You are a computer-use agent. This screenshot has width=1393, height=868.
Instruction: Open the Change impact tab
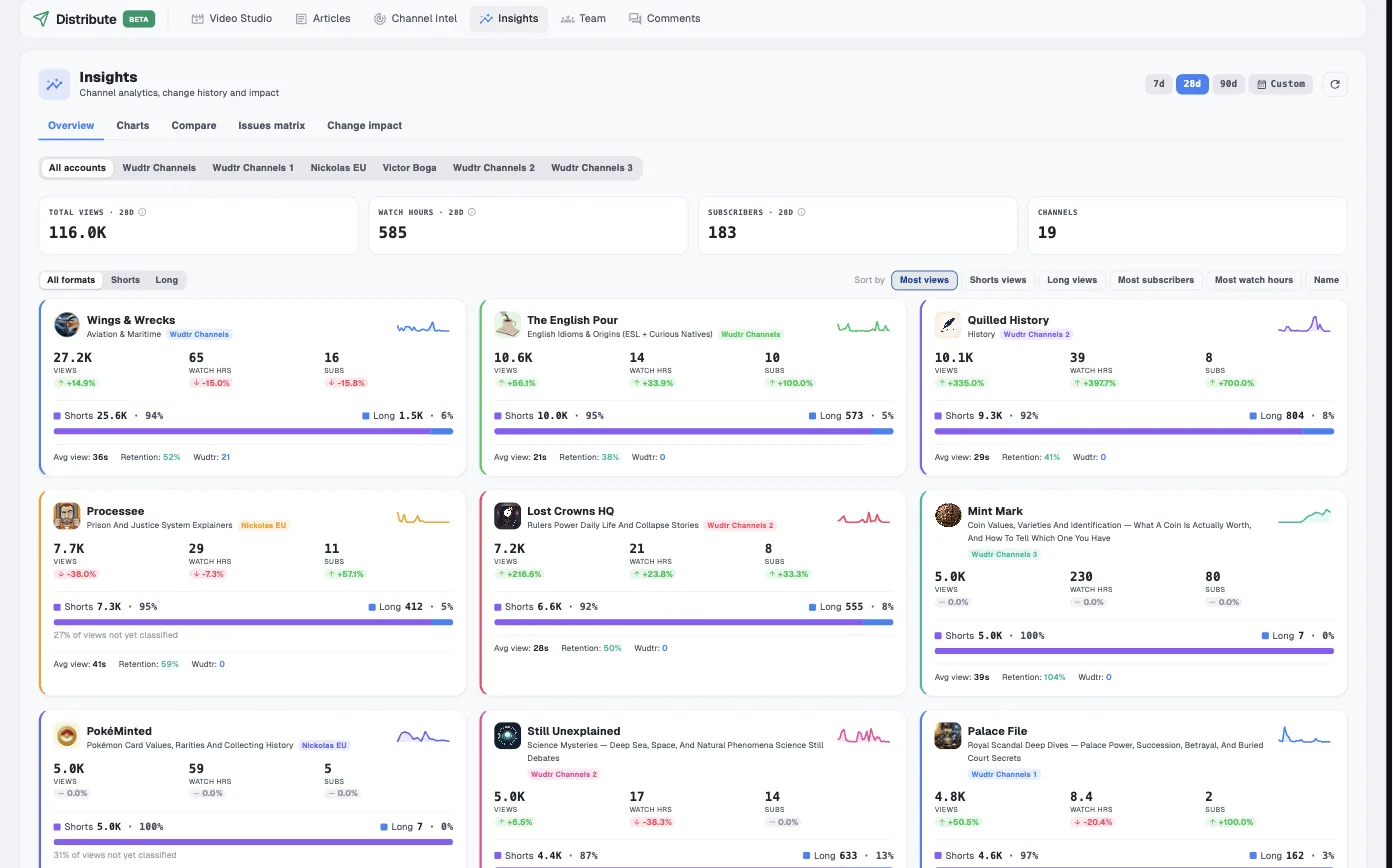(x=365, y=126)
